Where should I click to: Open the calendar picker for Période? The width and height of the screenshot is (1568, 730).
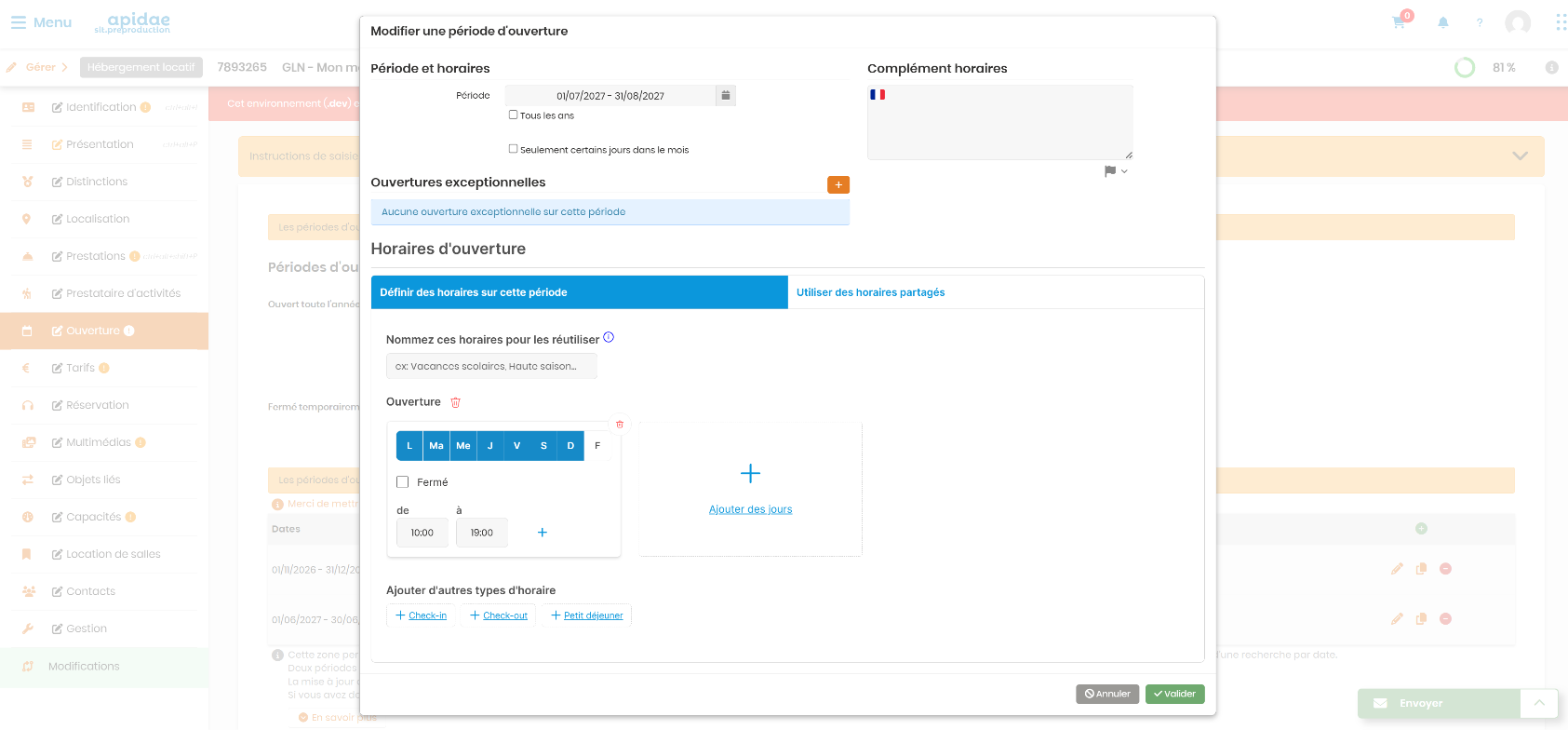click(x=726, y=95)
